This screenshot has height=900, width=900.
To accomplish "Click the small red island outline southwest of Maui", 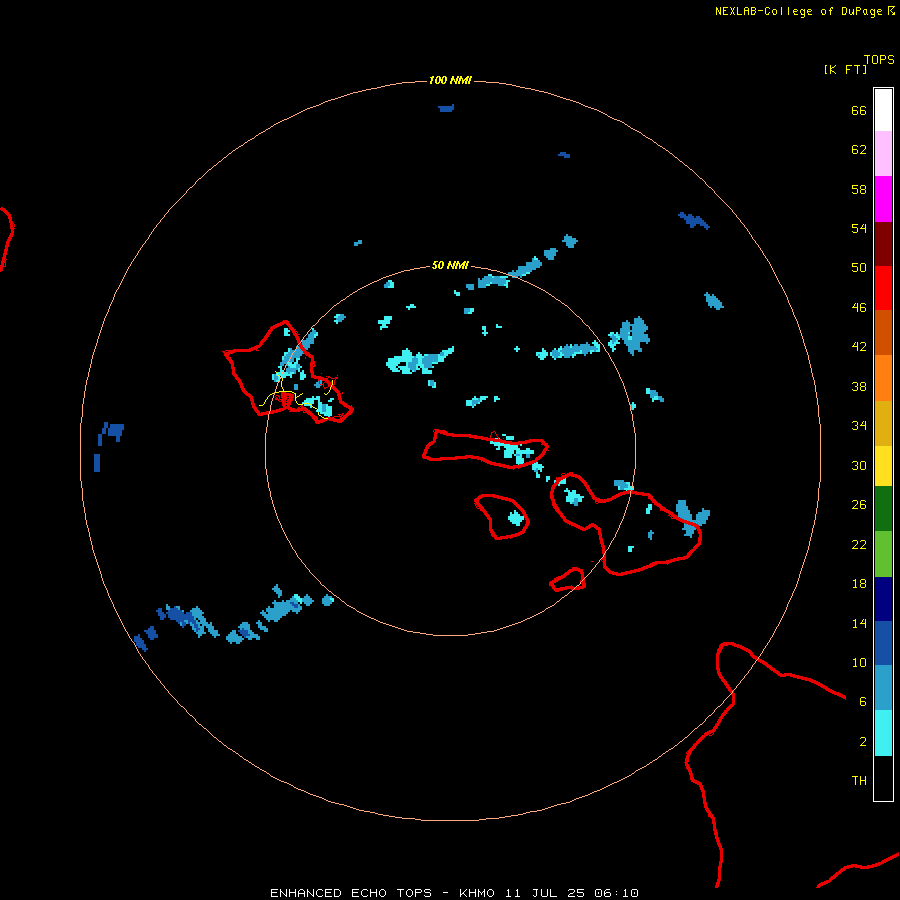I will [568, 580].
